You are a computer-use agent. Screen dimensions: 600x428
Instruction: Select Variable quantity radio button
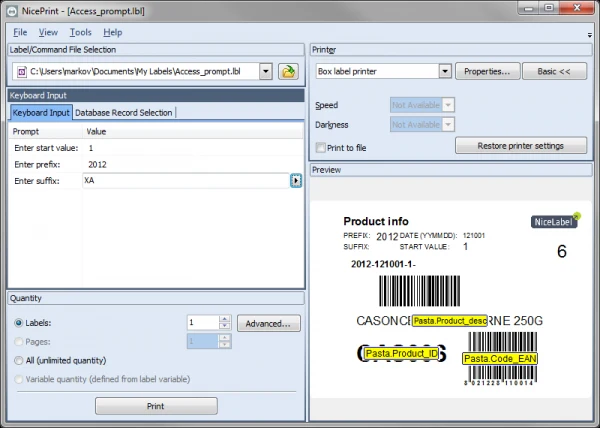point(18,379)
